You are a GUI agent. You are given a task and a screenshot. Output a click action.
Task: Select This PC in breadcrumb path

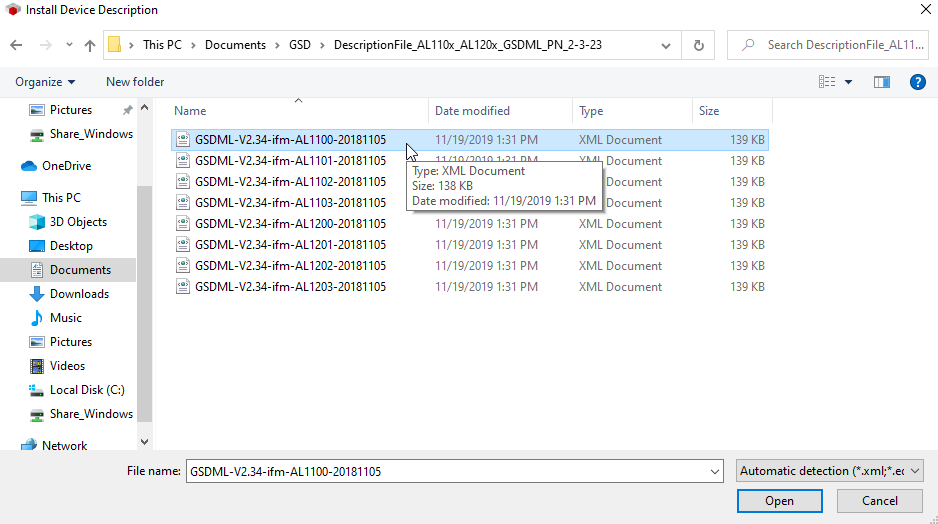click(162, 45)
